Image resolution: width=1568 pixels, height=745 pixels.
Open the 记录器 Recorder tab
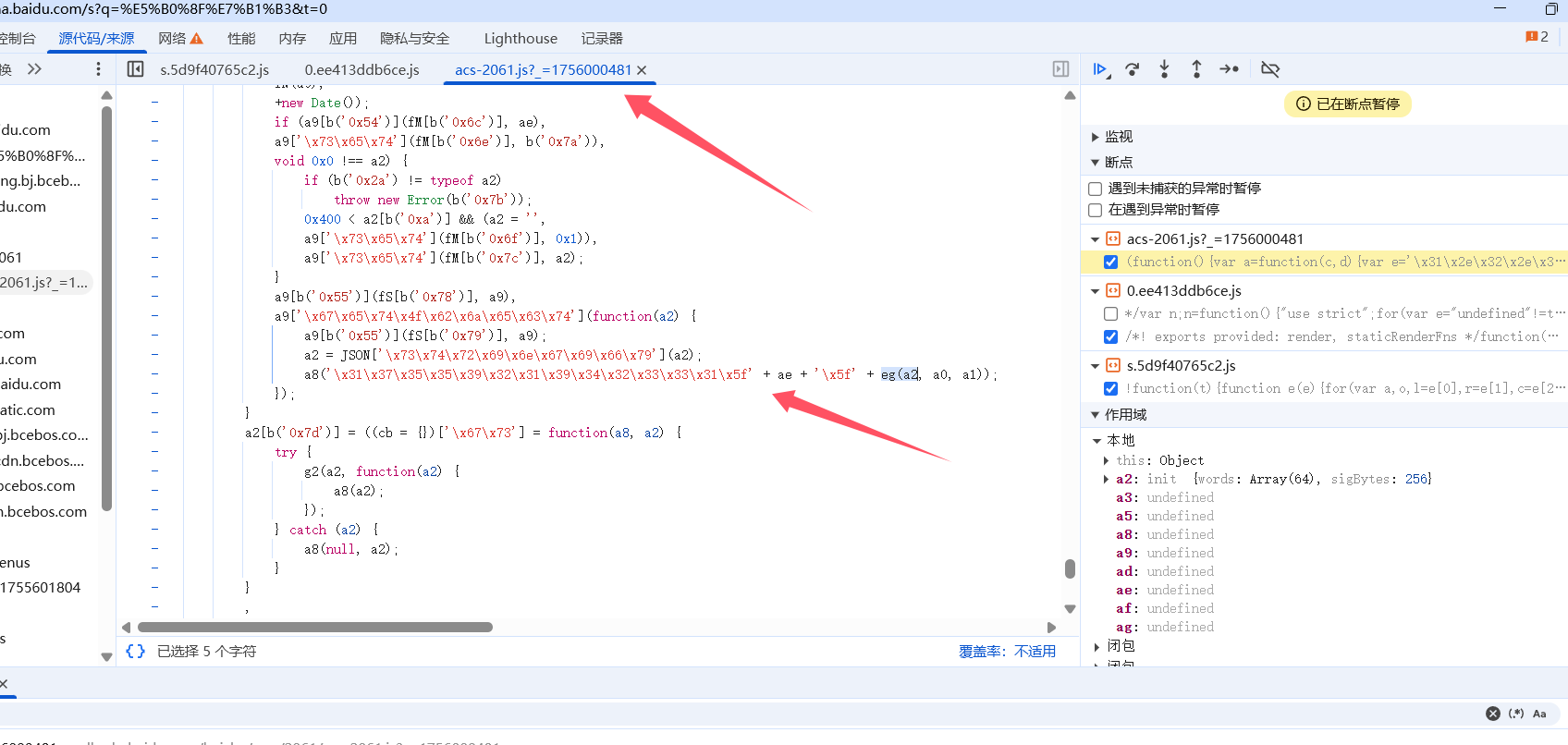pyautogui.click(x=602, y=39)
